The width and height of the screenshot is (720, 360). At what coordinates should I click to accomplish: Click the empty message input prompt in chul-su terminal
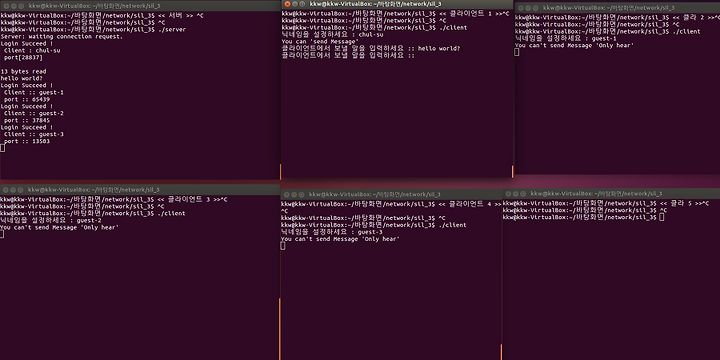349,55
